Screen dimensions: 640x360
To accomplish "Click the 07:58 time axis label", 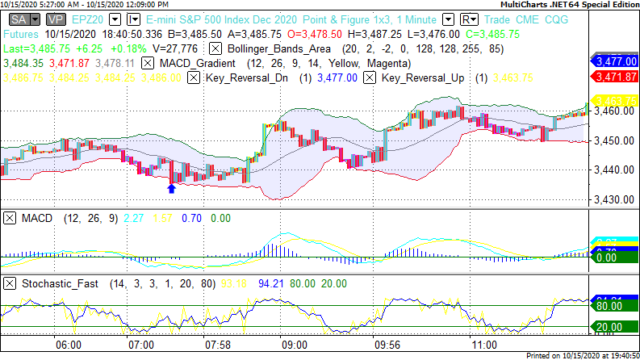I will 218,345.
